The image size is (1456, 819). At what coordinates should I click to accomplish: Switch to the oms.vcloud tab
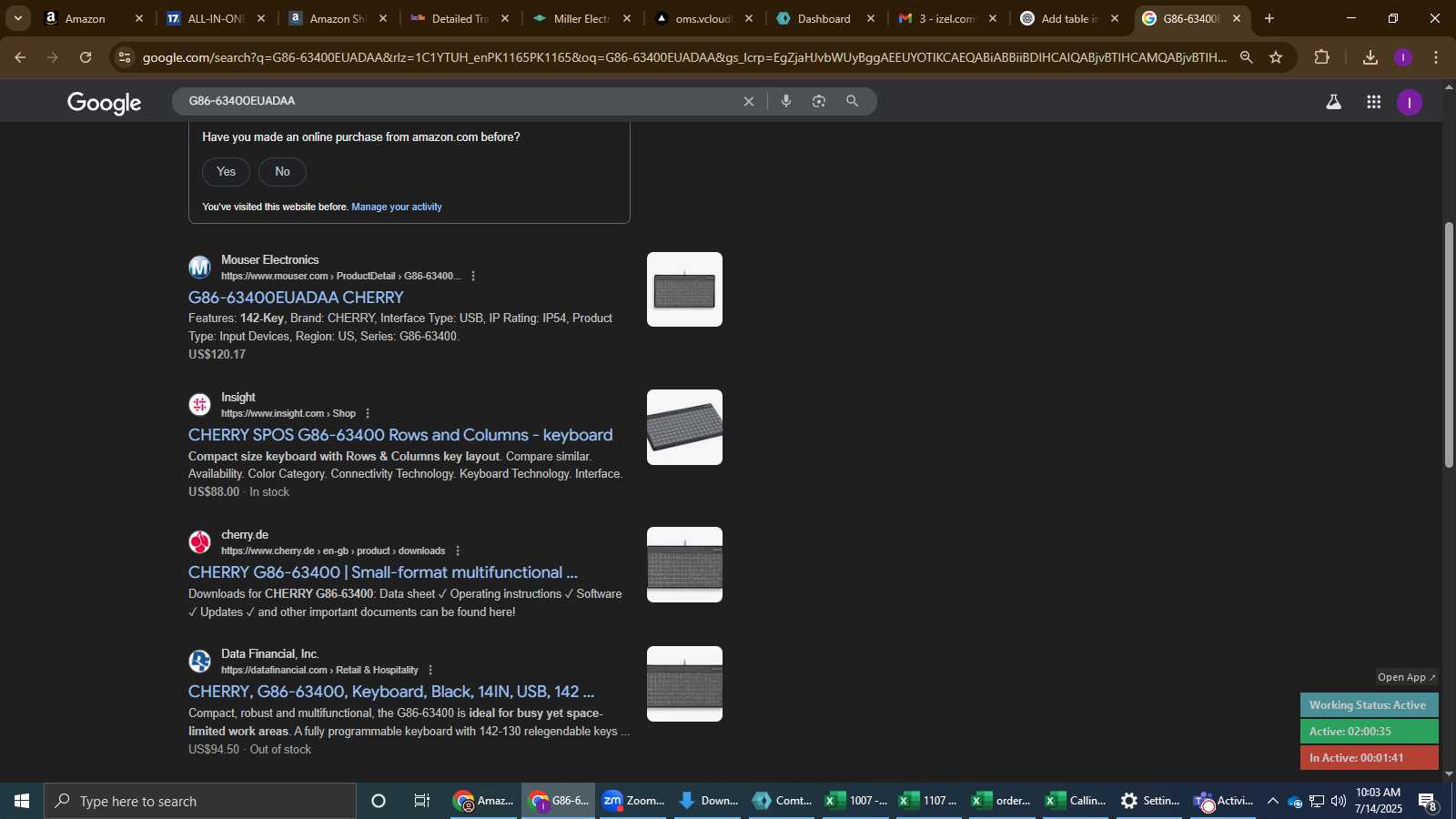[703, 18]
